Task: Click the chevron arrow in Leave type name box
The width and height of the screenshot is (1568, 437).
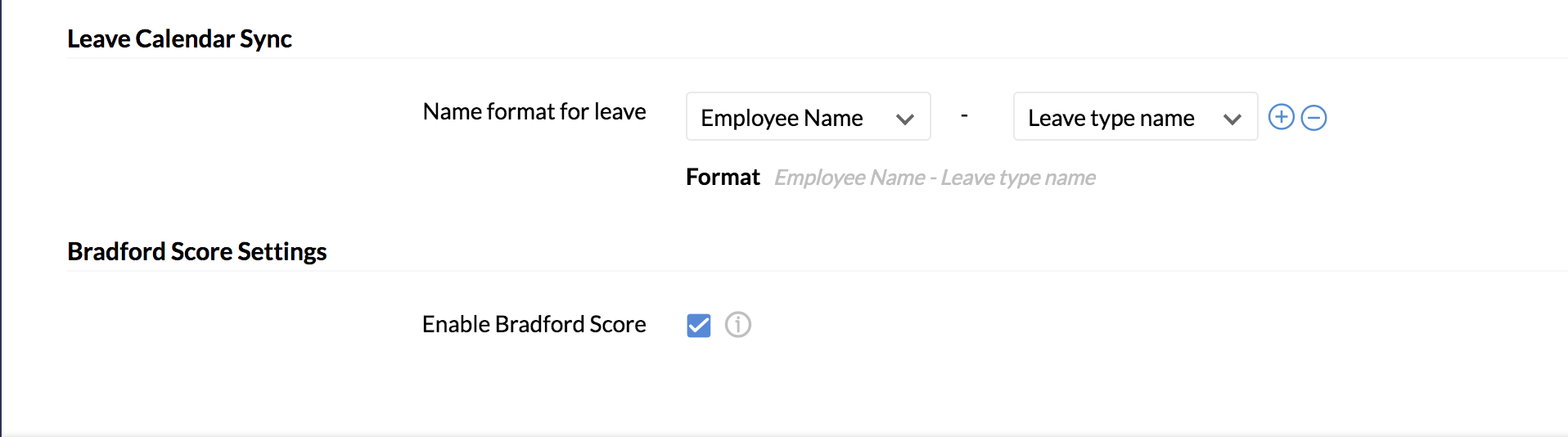Action: pos(1232,119)
